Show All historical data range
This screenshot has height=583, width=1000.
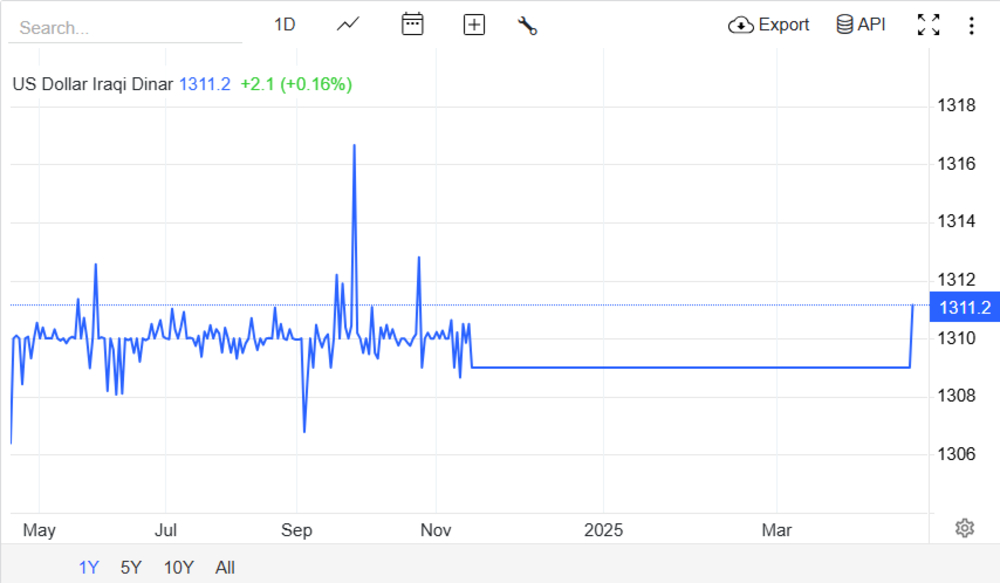coord(225,567)
